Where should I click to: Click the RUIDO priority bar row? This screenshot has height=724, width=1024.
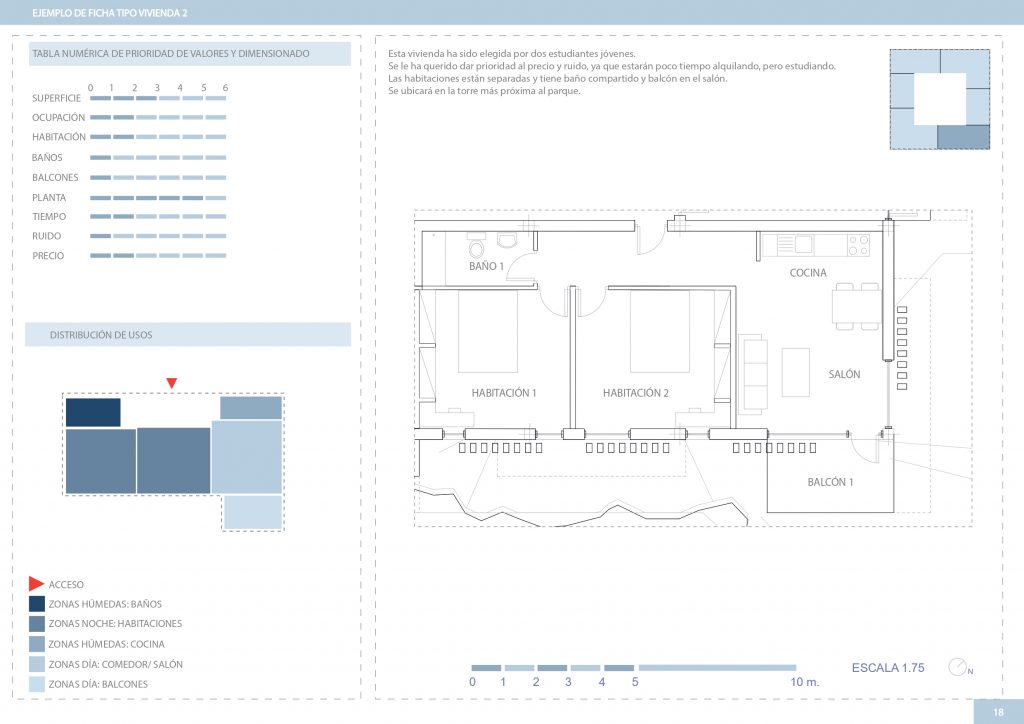tap(158, 236)
